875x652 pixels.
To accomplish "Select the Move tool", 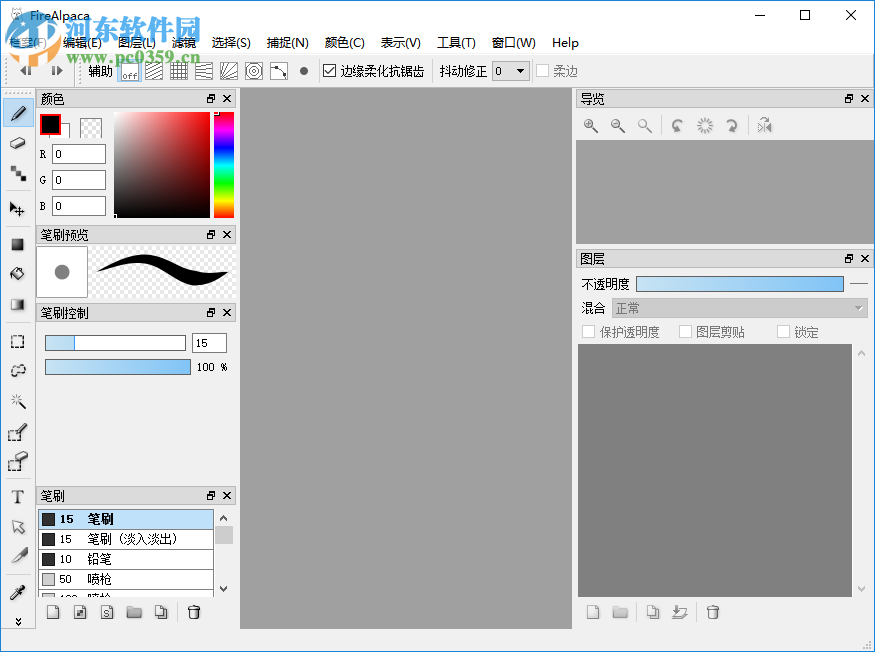I will [x=17, y=208].
